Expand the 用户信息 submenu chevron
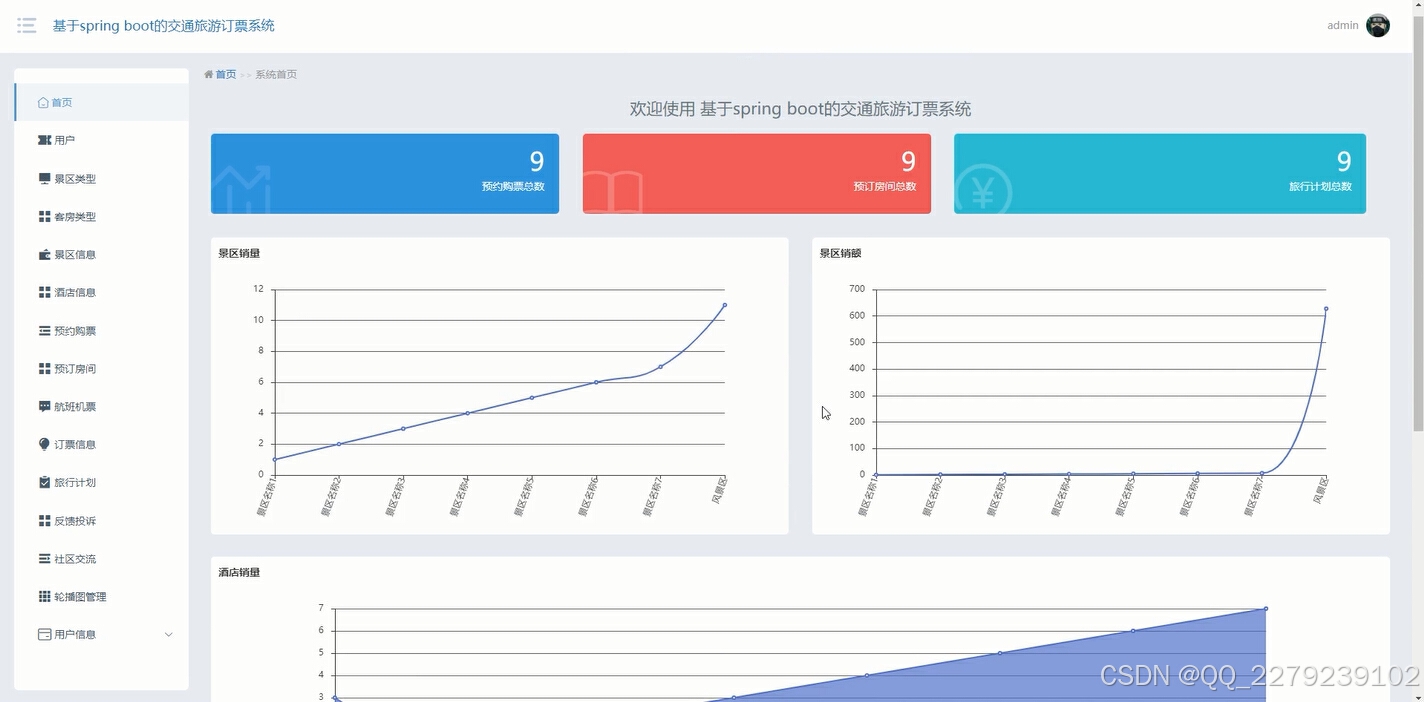This screenshot has width=1424, height=702. point(168,635)
